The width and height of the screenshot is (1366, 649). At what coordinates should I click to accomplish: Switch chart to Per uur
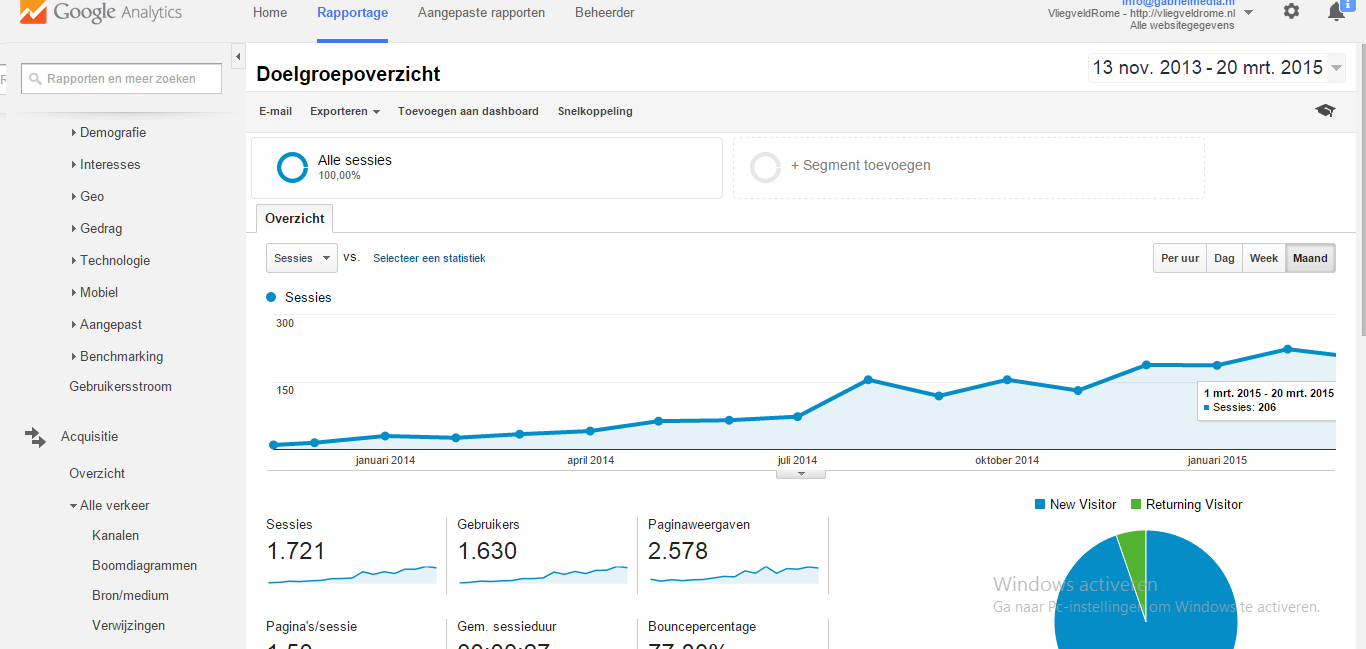pos(1180,258)
